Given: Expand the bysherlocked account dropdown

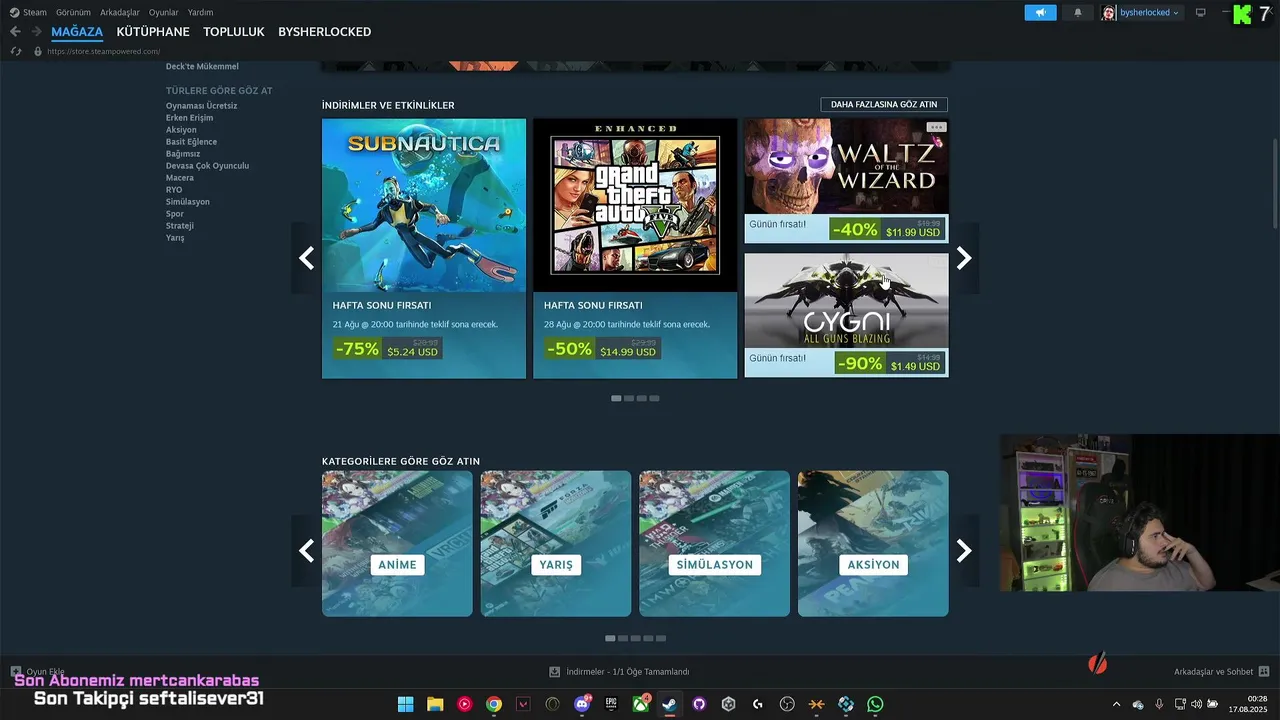Looking at the screenshot, I should point(1141,12).
